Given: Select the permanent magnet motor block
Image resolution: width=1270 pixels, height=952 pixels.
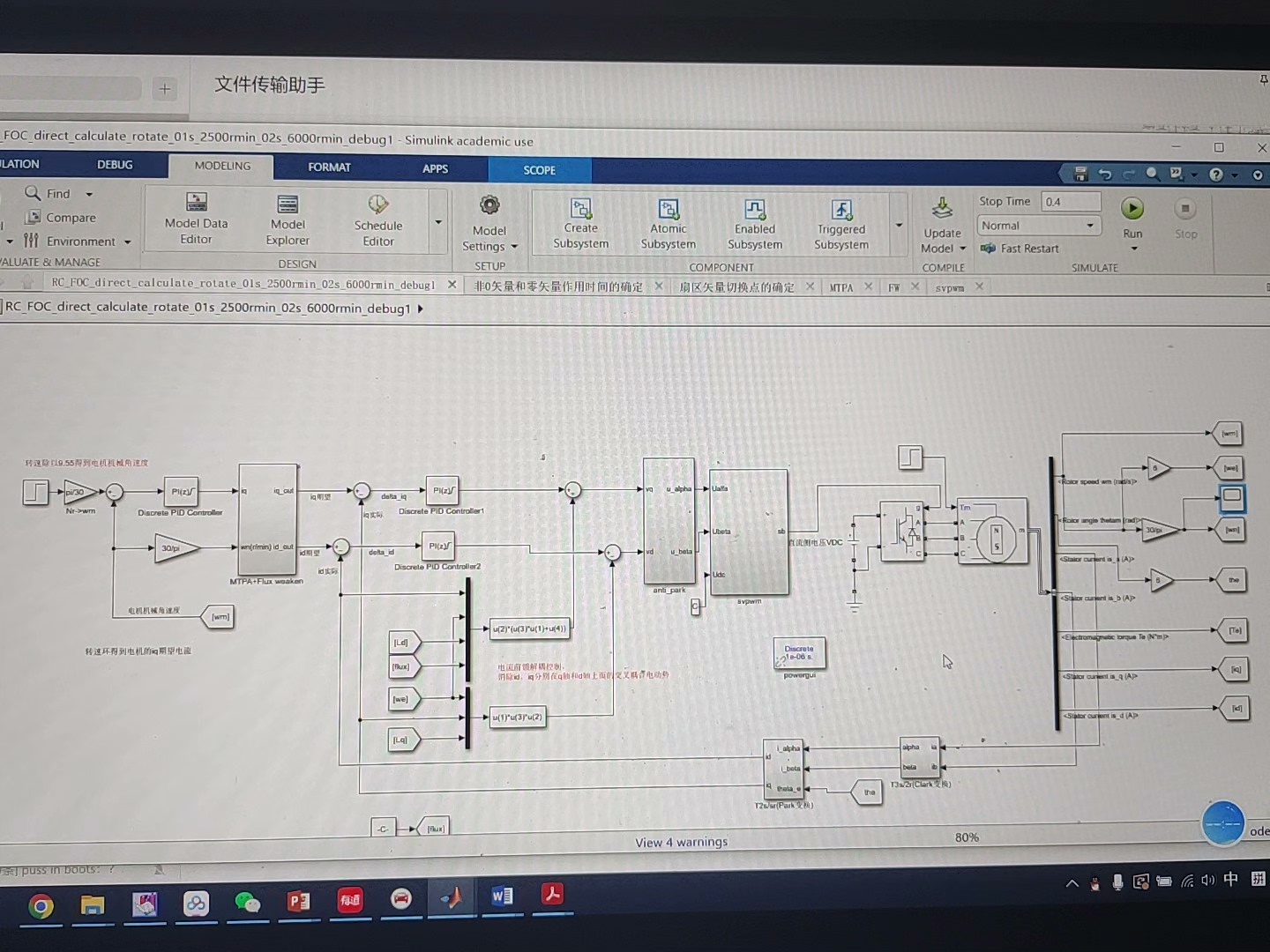Looking at the screenshot, I should pos(993,531).
